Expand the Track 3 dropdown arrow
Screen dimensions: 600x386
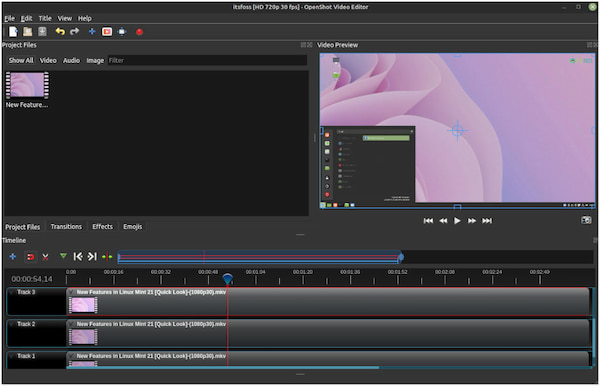12,293
